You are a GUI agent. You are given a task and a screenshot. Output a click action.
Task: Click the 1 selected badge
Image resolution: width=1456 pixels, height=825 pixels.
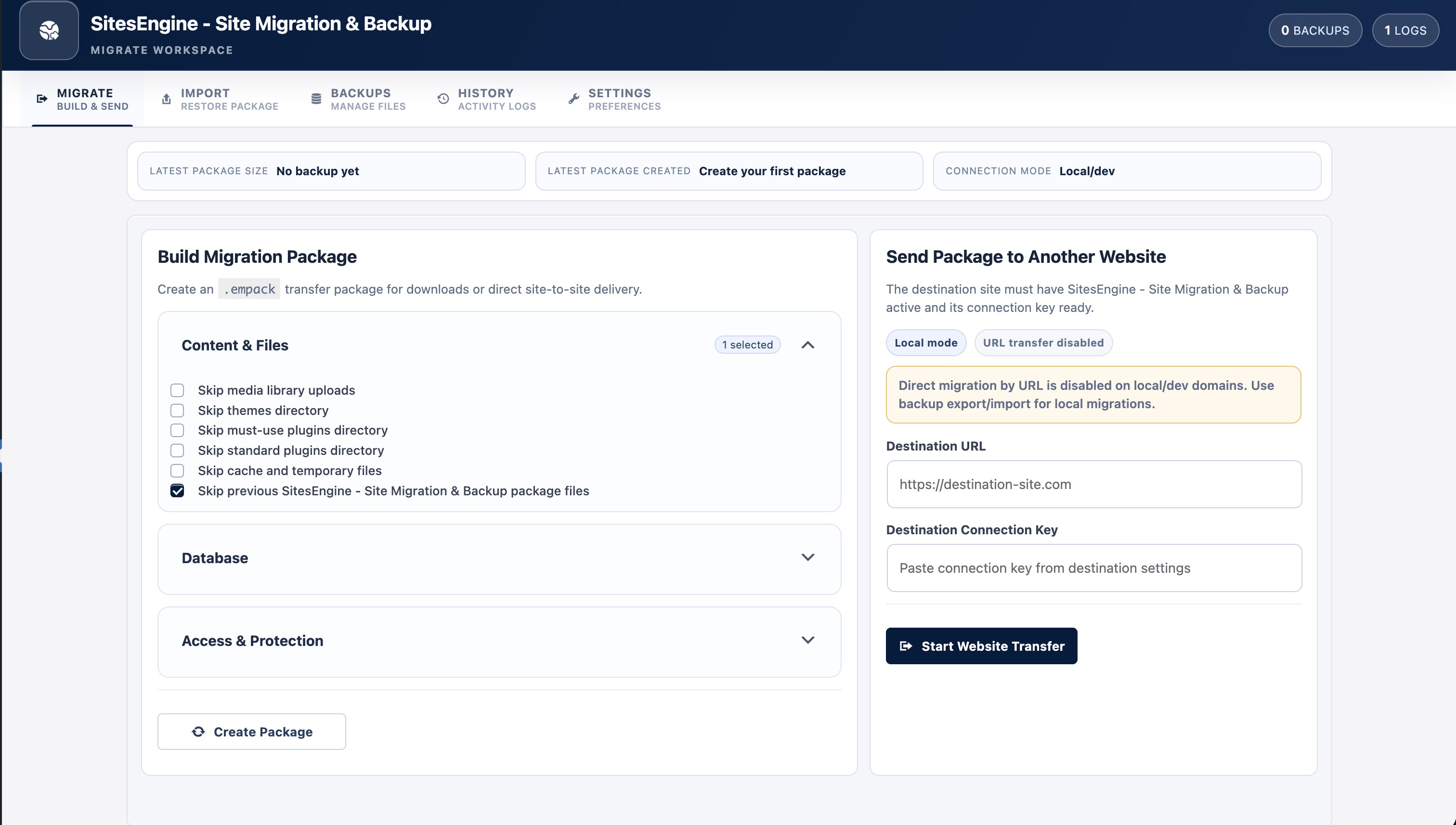[747, 345]
